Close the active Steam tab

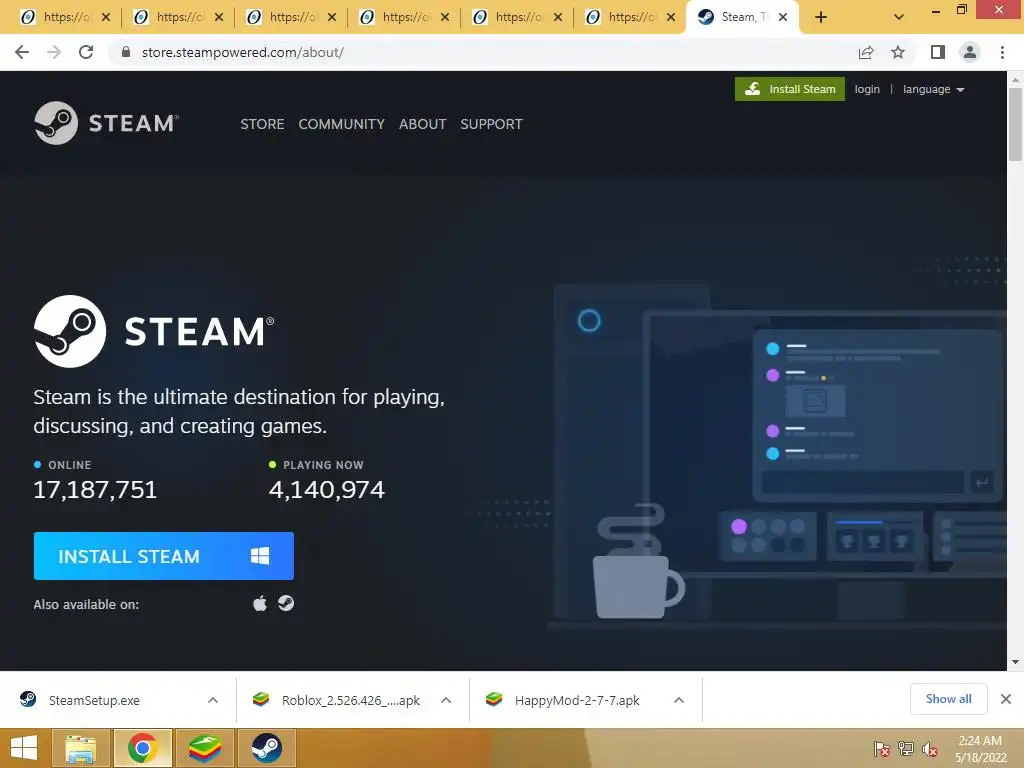[x=783, y=18]
